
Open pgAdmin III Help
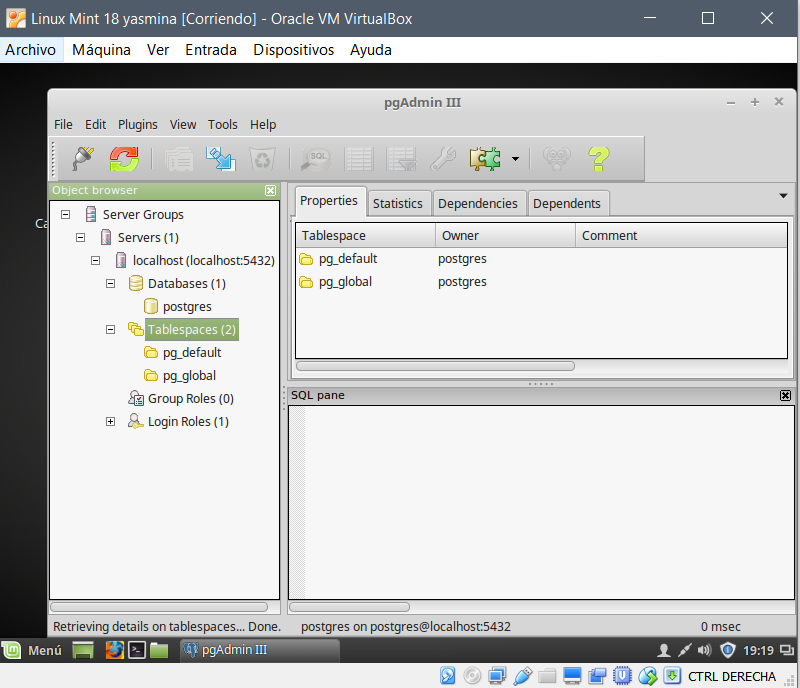[x=598, y=158]
